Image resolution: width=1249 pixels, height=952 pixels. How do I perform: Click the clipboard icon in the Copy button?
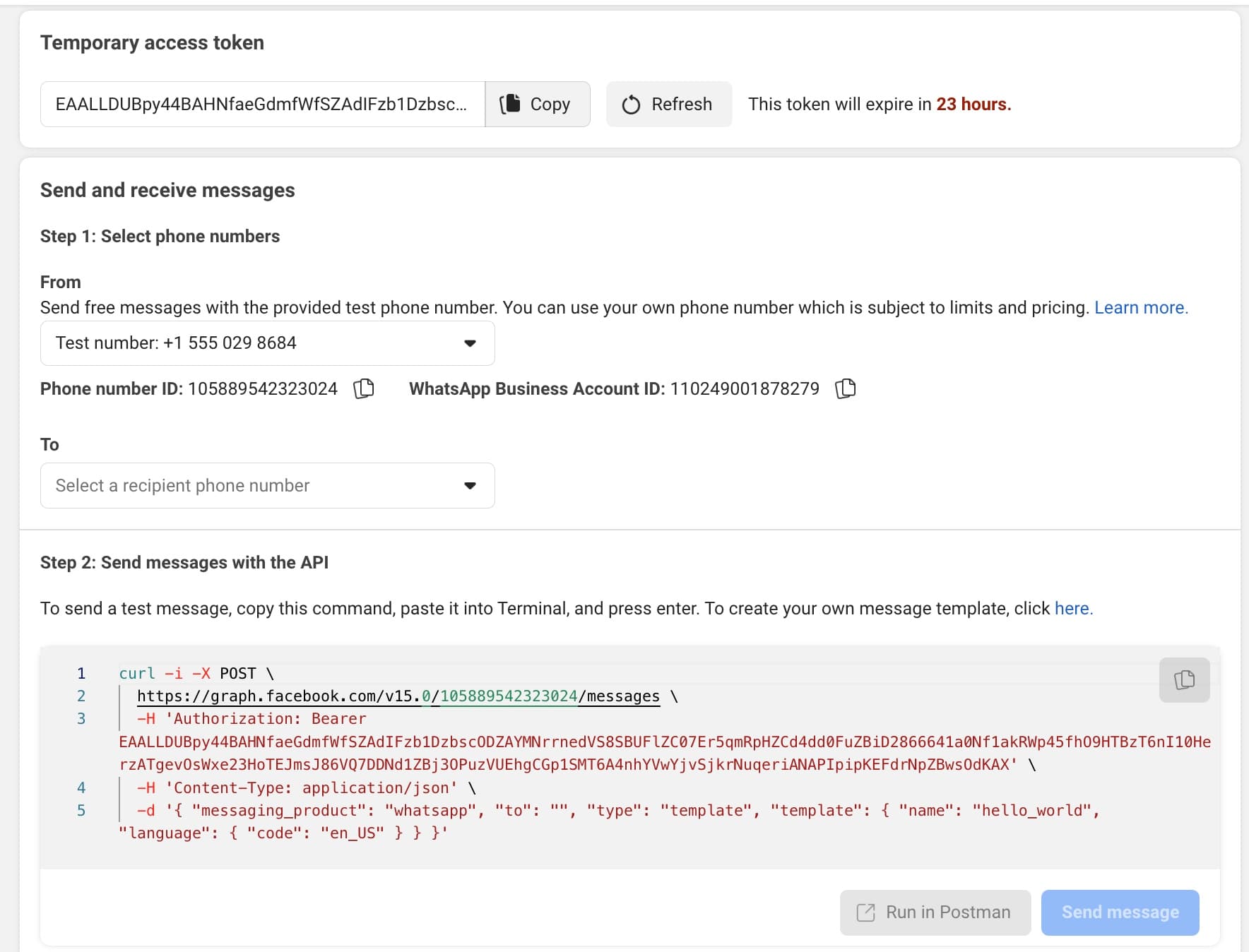tap(510, 104)
